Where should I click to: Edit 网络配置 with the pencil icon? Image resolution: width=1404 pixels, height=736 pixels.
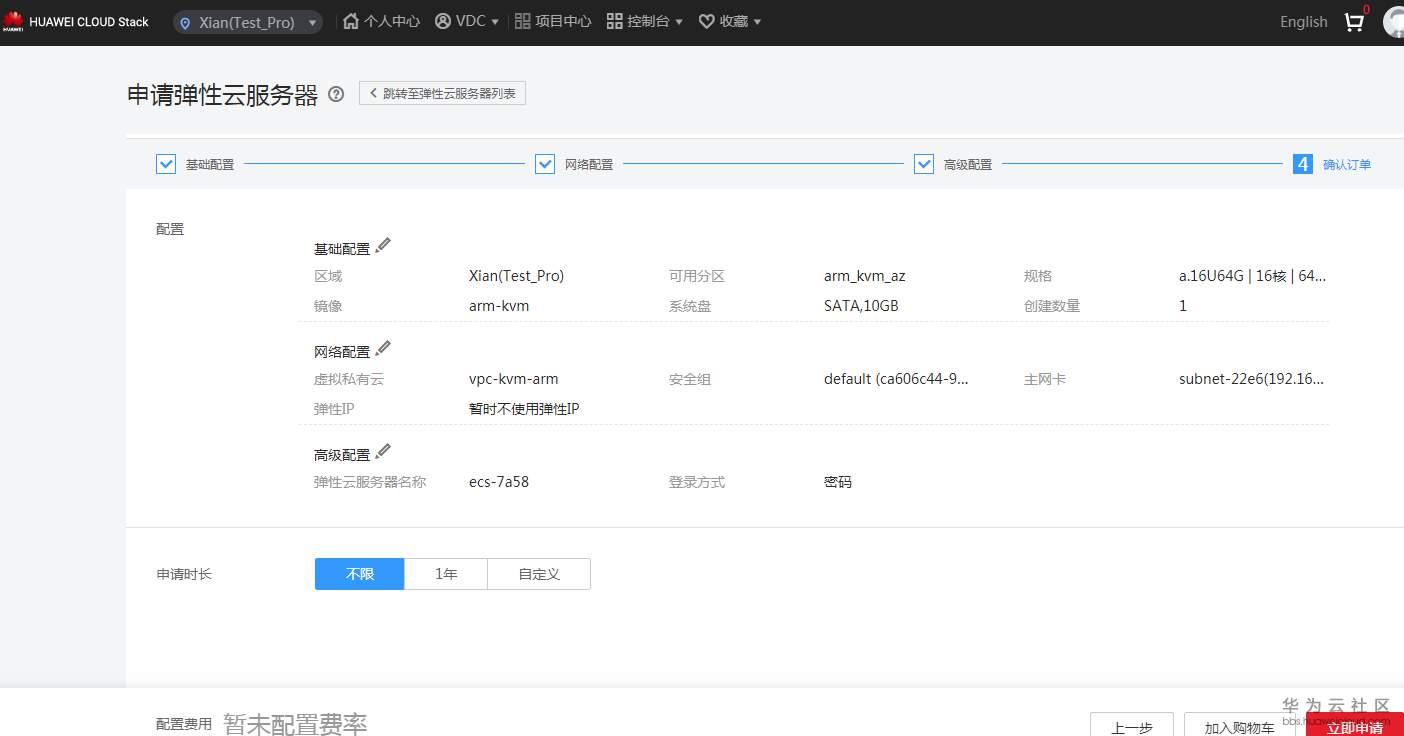coord(383,349)
